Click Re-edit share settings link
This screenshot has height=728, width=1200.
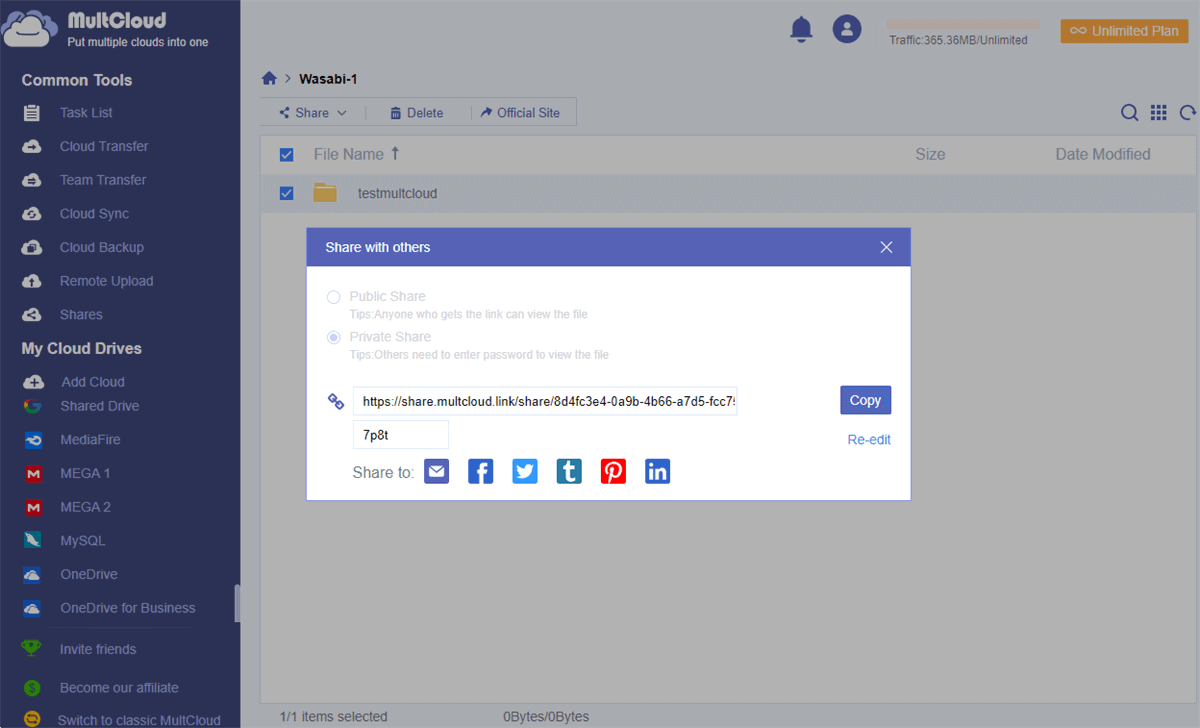coord(869,440)
